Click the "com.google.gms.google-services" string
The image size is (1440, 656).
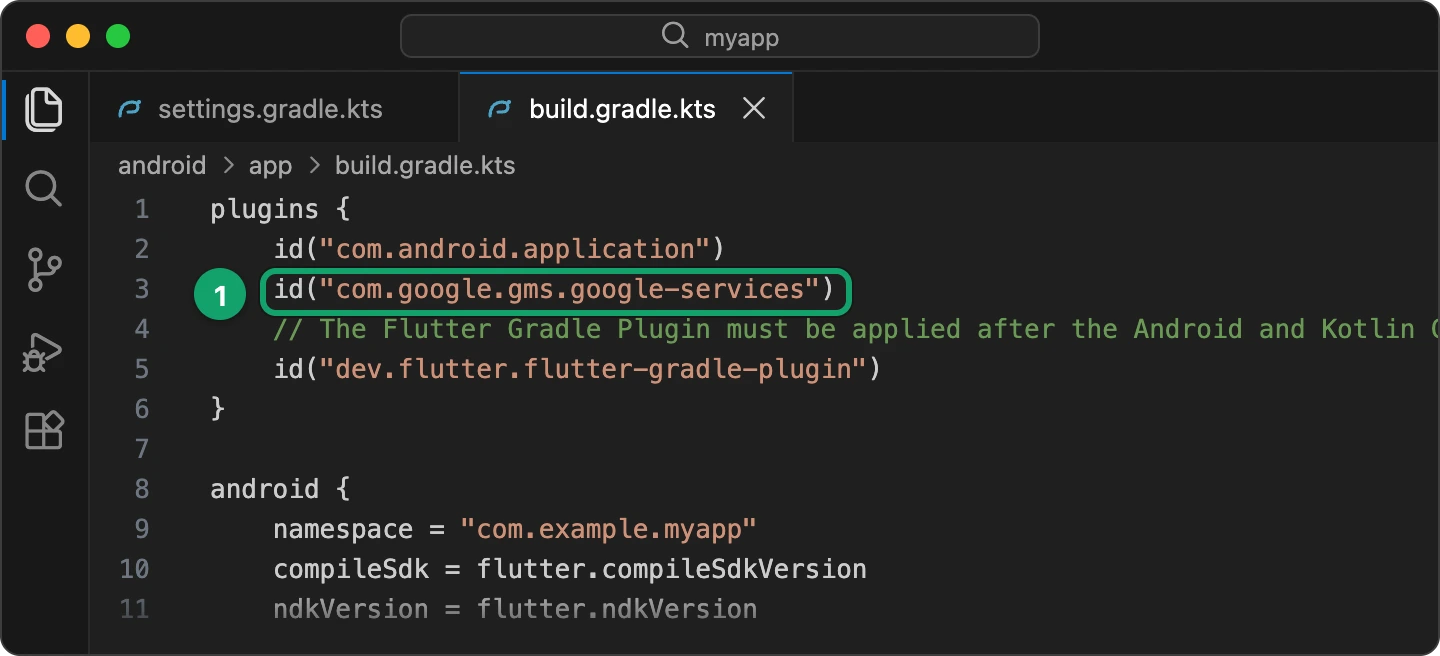pos(569,289)
